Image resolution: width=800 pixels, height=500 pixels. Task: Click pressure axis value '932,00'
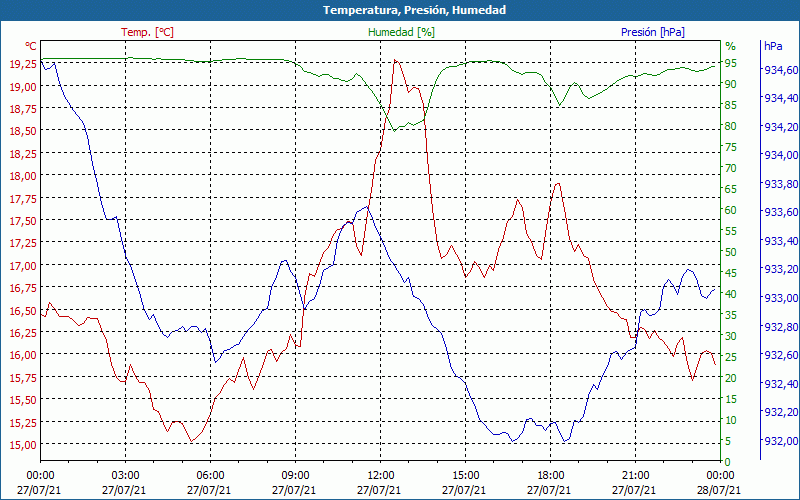click(781, 441)
